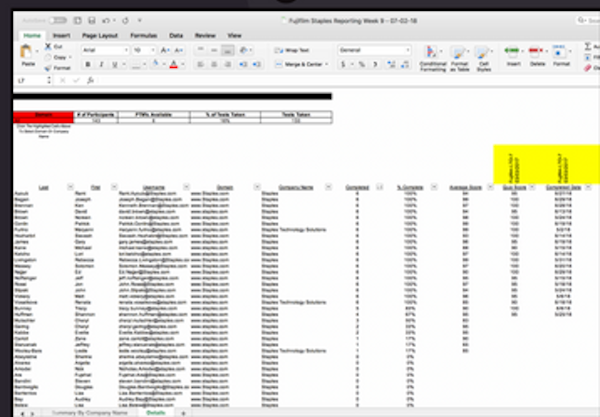Select the red Domain header cell
Viewport: 600px width, 417px height.
(x=43, y=115)
